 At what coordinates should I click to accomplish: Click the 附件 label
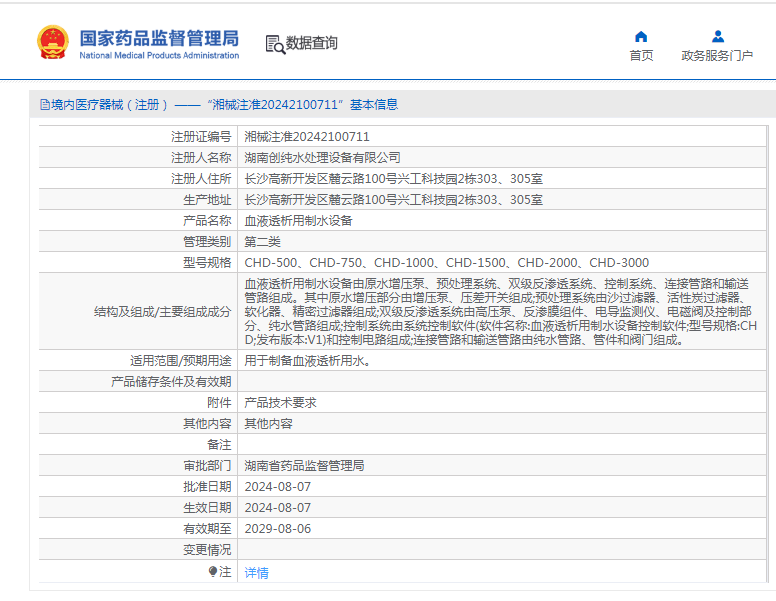pyautogui.click(x=219, y=402)
